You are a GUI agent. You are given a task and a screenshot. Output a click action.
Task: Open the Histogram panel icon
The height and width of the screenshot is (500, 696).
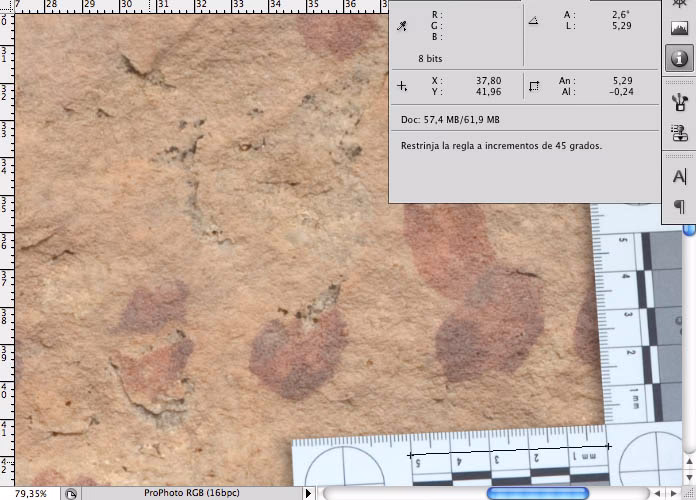pyautogui.click(x=679, y=28)
